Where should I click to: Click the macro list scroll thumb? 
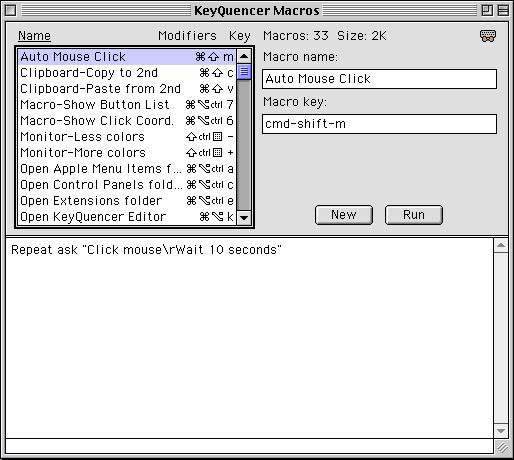(x=244, y=72)
